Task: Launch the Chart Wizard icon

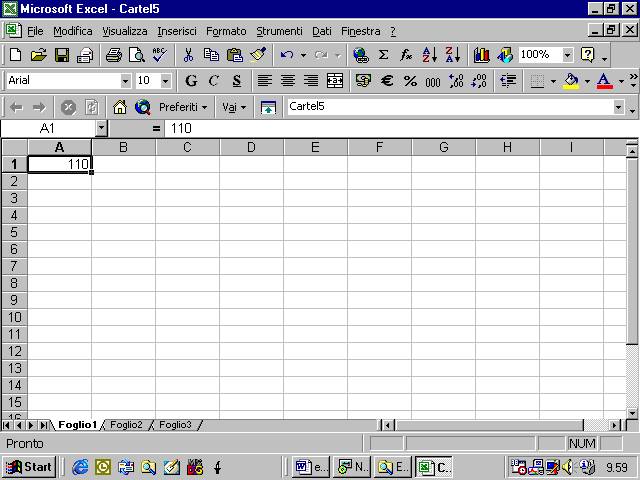Action: click(x=482, y=55)
